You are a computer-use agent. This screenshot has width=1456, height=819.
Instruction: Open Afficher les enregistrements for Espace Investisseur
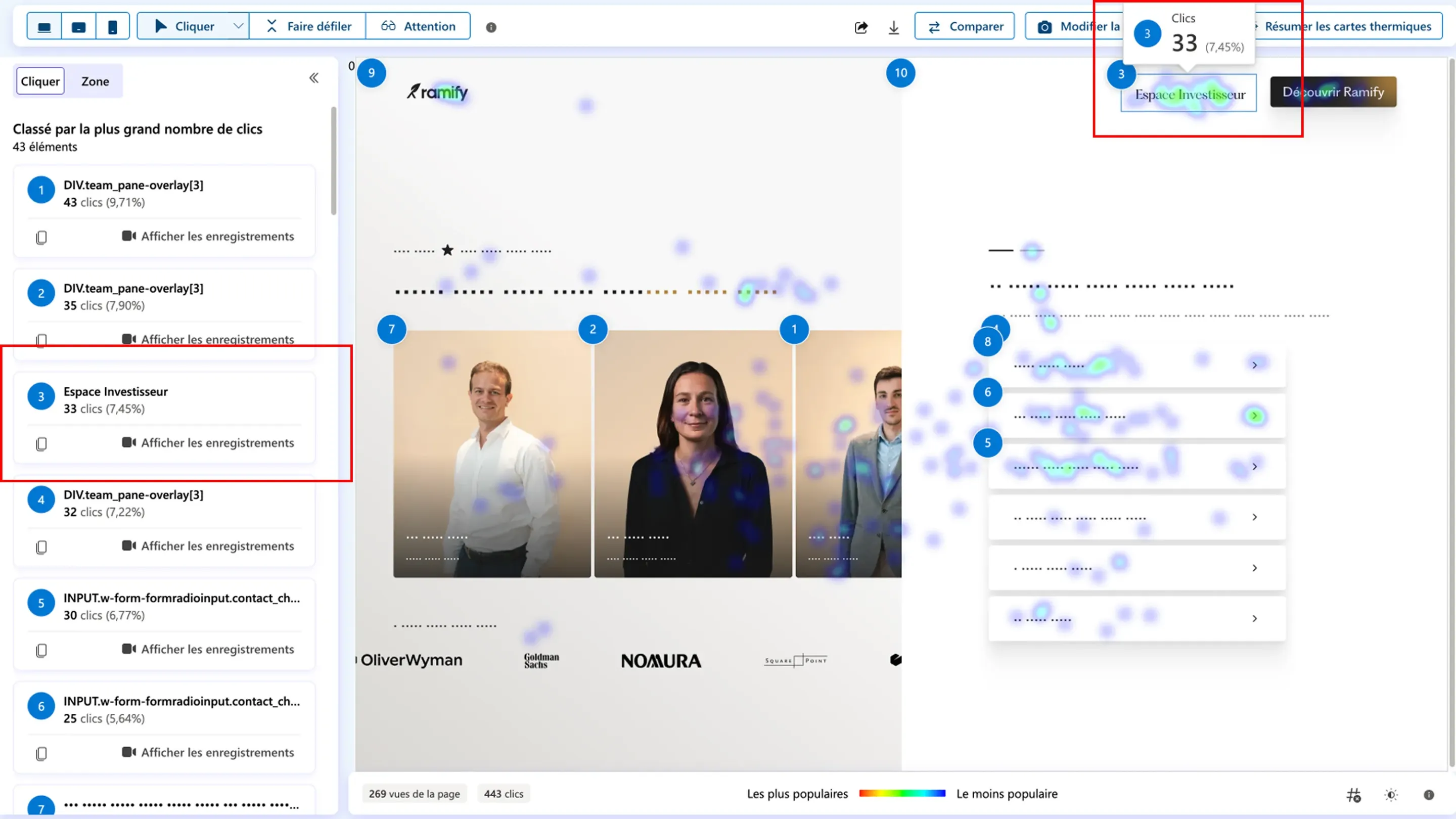pyautogui.click(x=217, y=443)
